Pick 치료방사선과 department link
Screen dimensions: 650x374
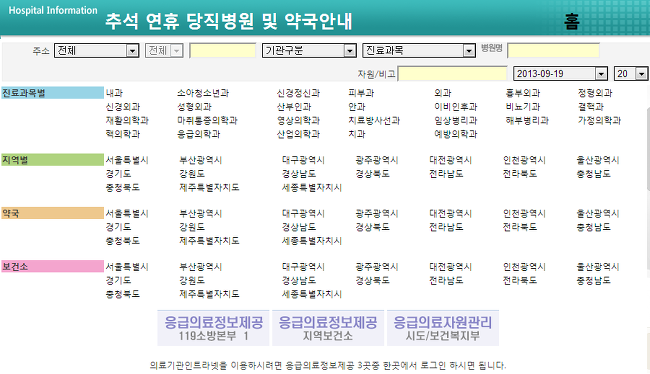374,120
